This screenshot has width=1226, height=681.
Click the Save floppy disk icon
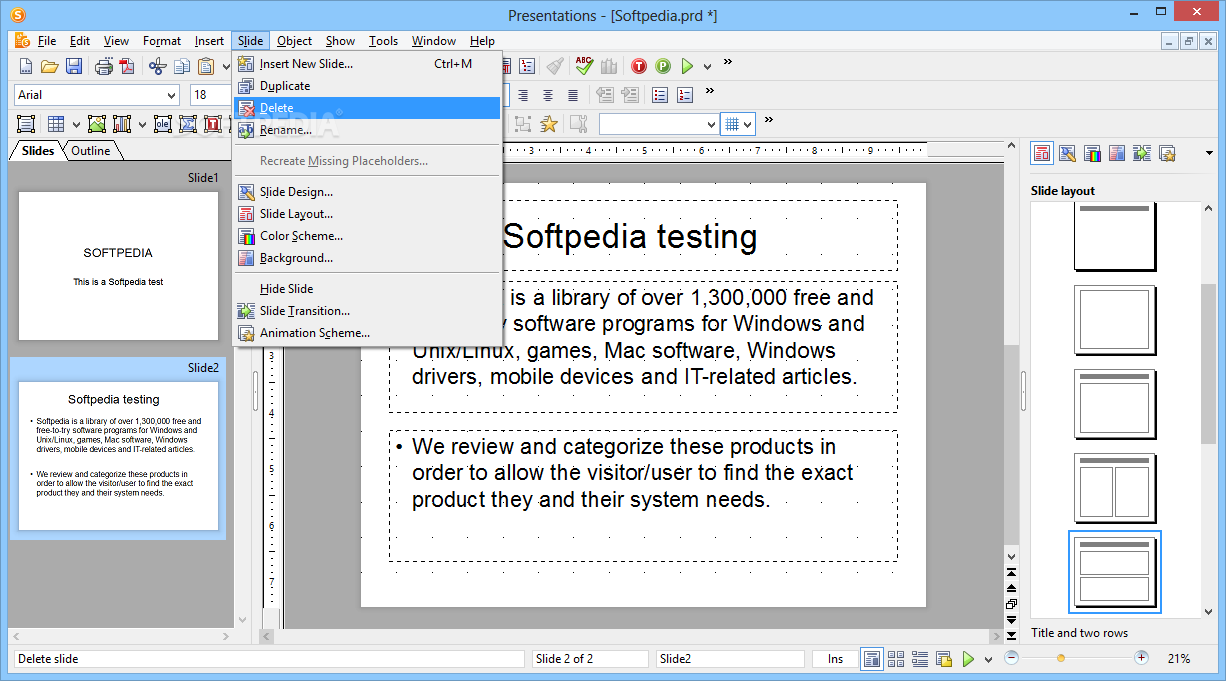point(74,66)
